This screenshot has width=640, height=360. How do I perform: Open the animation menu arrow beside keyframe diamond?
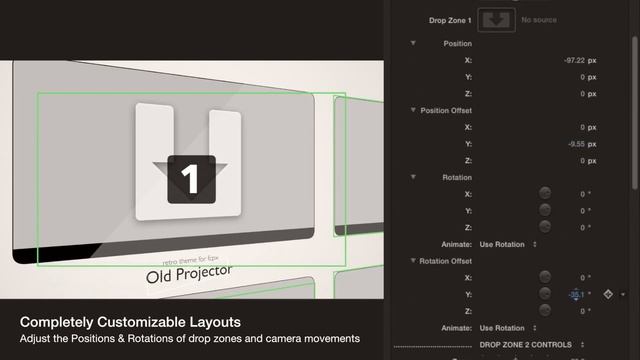click(623, 294)
